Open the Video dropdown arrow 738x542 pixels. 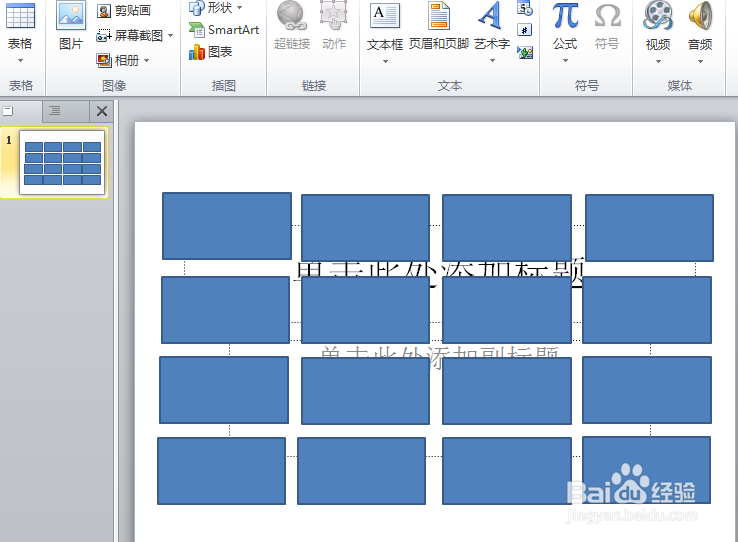tap(658, 62)
